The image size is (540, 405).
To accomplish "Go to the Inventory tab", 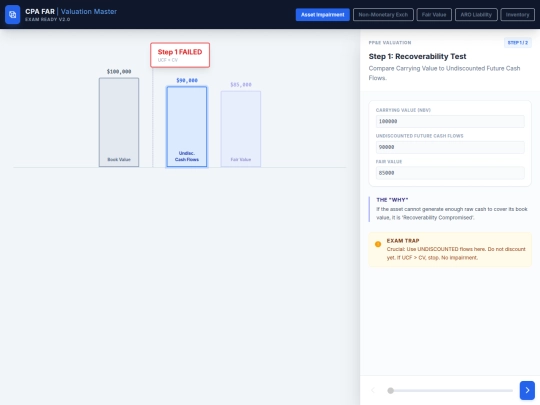I will click(517, 14).
